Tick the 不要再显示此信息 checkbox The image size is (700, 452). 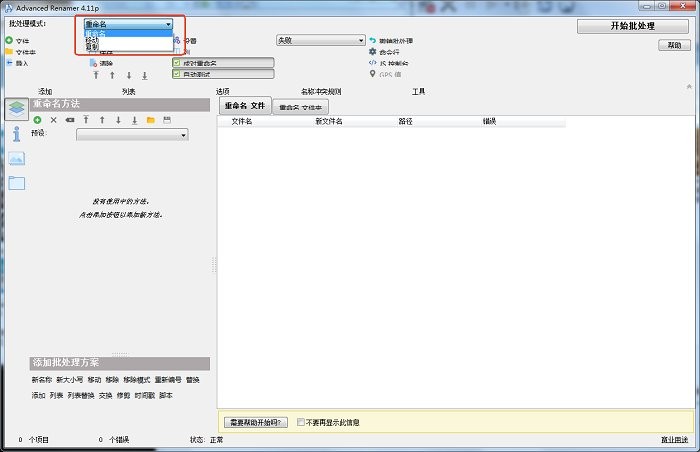pos(301,422)
